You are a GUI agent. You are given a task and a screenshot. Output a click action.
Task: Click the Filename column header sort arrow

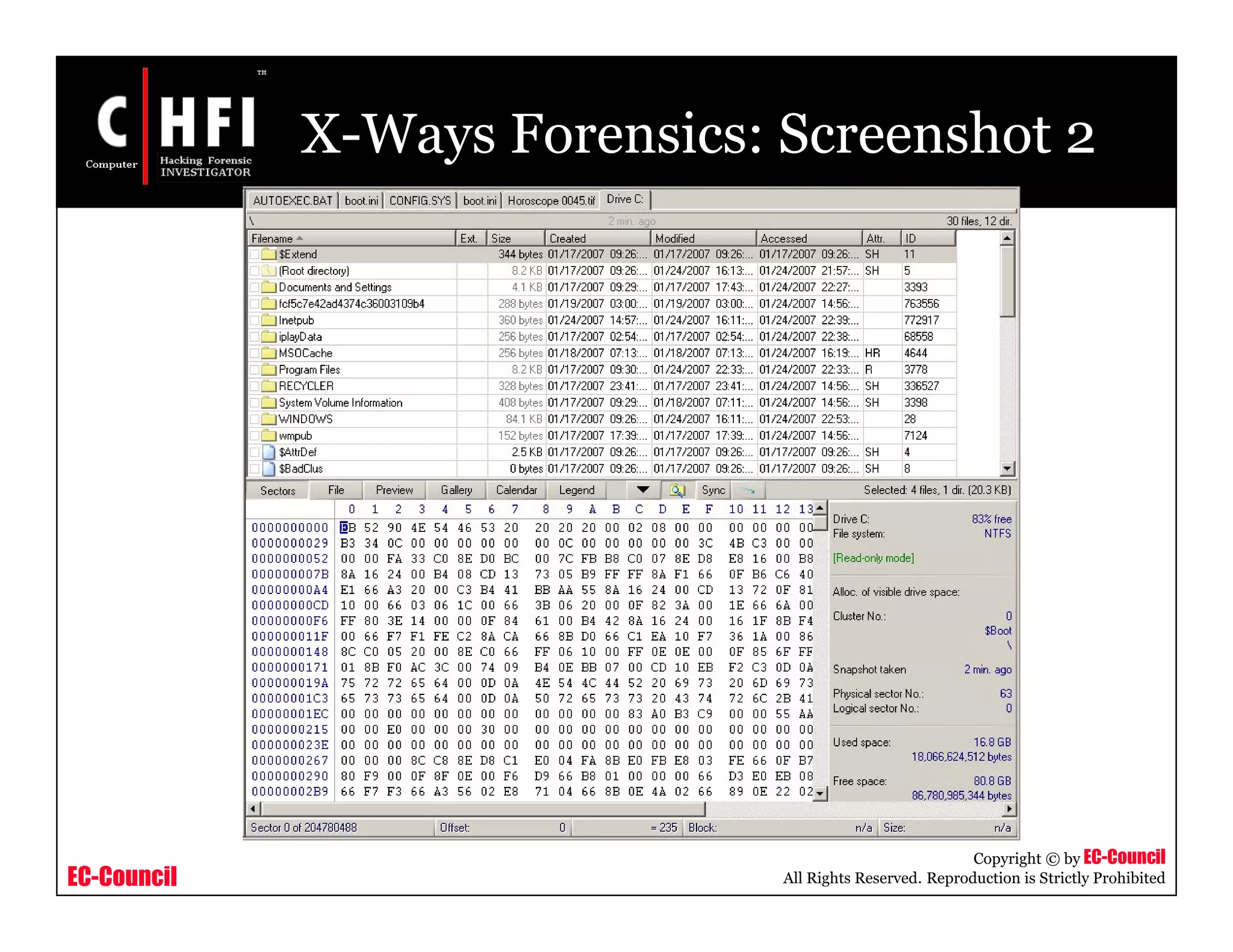coord(300,238)
